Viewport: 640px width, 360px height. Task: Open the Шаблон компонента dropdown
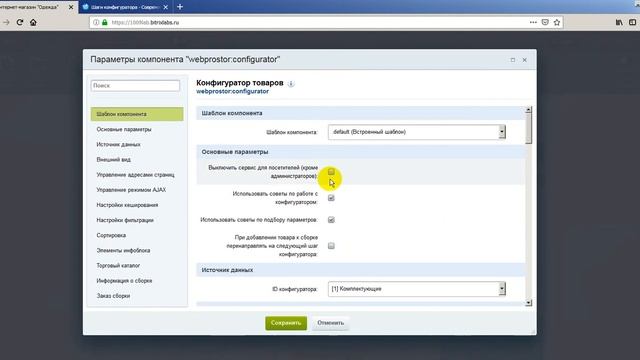(417, 132)
